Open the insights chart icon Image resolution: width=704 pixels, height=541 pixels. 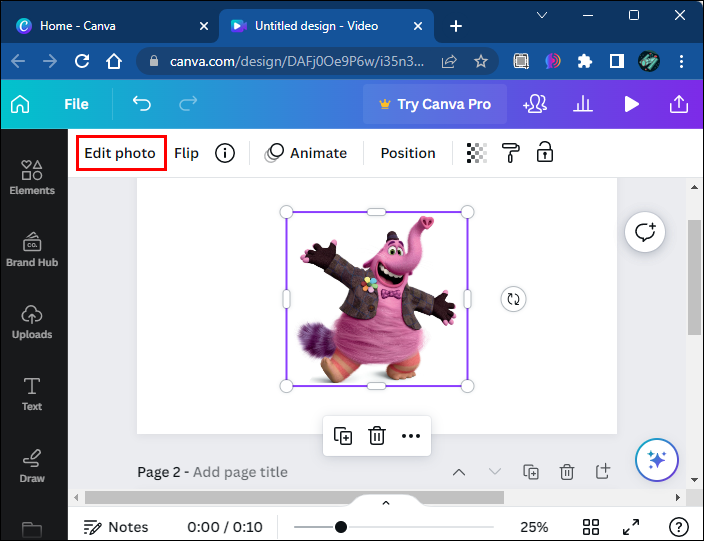(583, 104)
